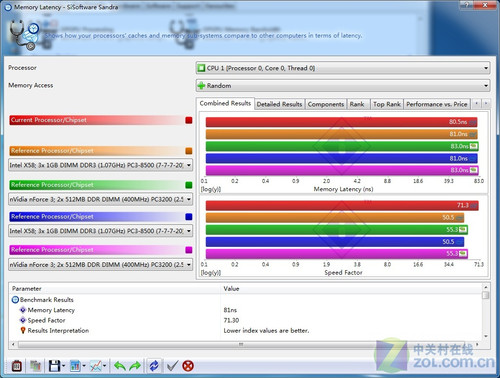Image resolution: width=500 pixels, height=378 pixels.
Task: Open the dropdown arrow beside line graph icon
Action: tap(105, 366)
